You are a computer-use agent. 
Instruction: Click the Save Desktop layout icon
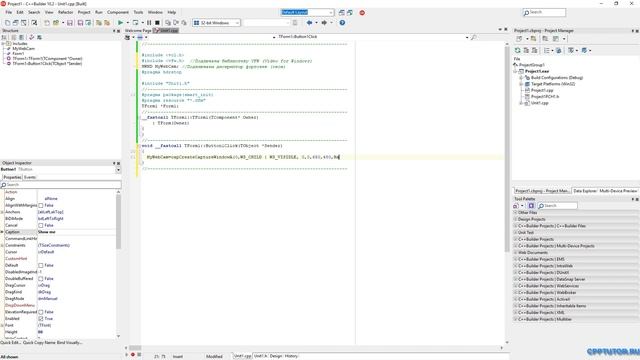point(342,13)
